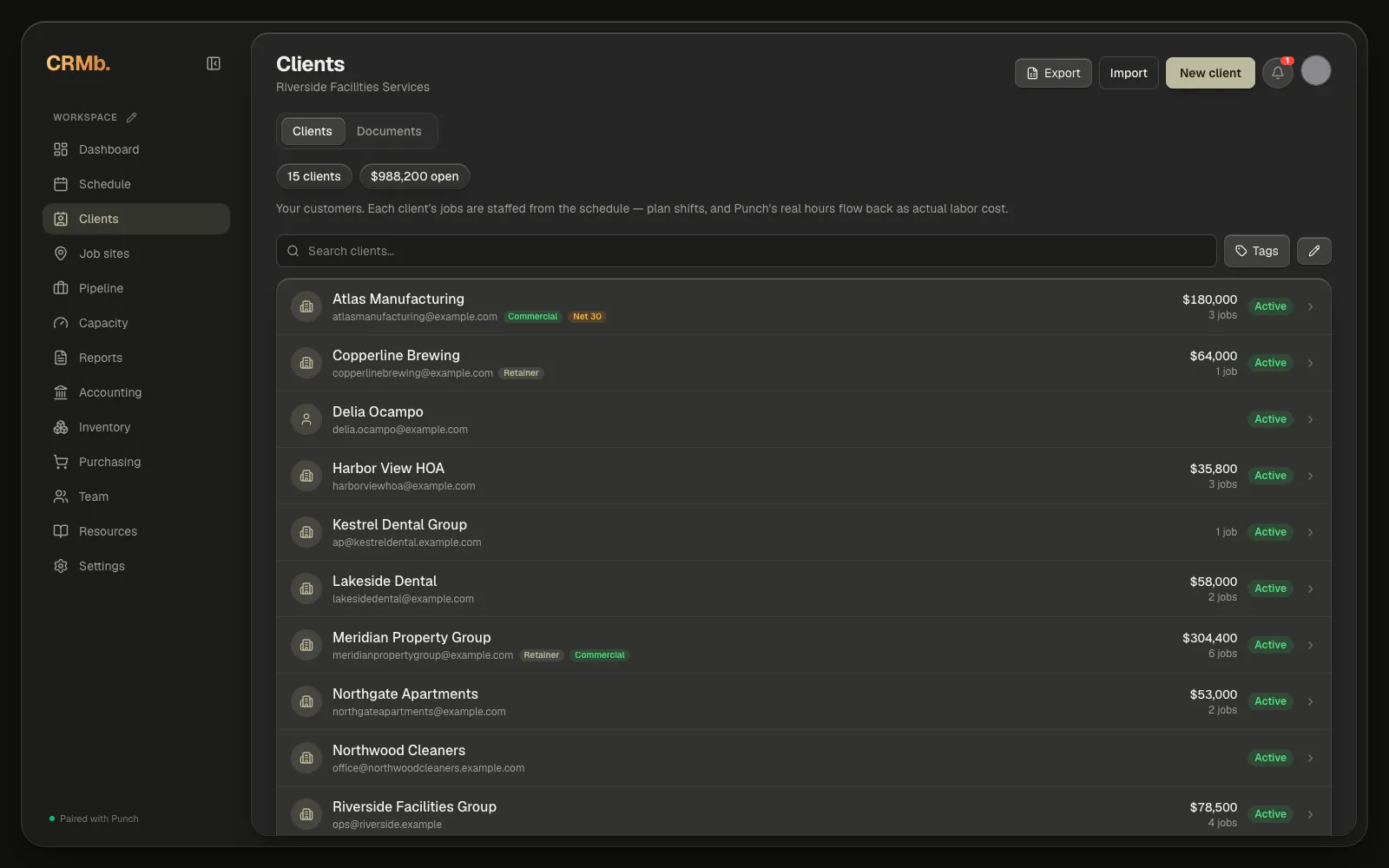Open notifications bell icon
1389x868 pixels.
pos(1278,73)
